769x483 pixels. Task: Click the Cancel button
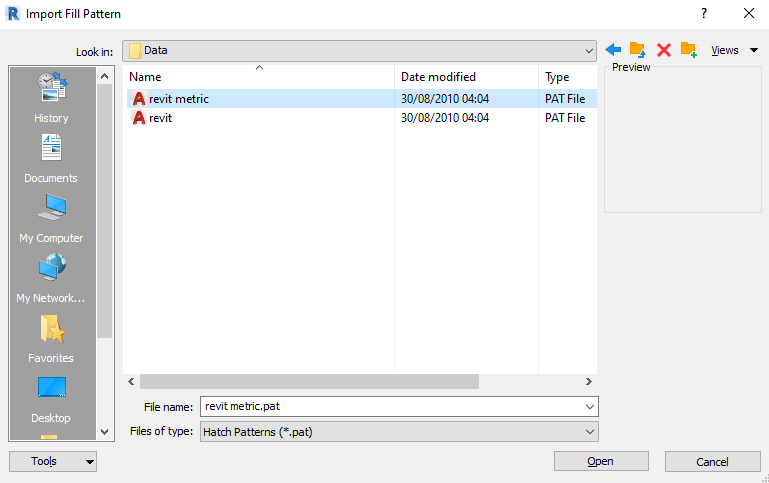coord(713,461)
